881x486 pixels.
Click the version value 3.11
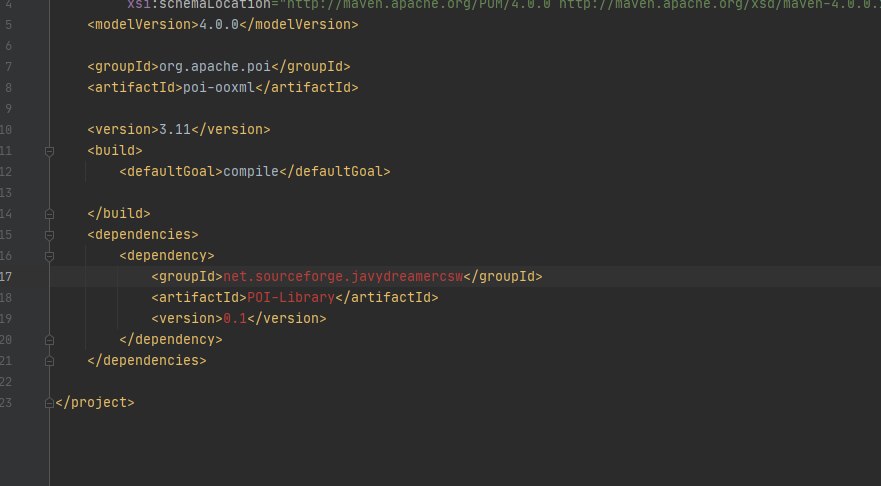(x=175, y=129)
